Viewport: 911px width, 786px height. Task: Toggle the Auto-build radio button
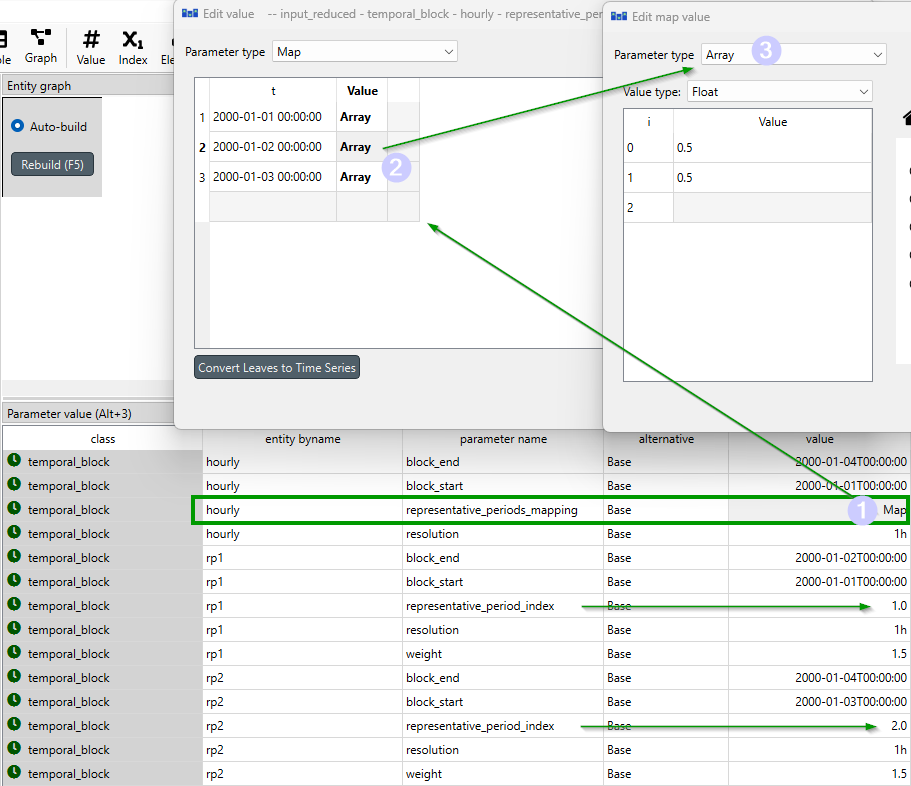[x=17, y=127]
